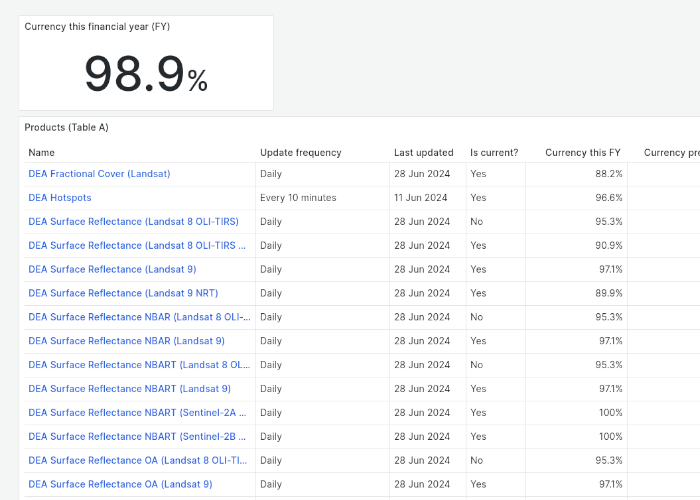Open DEA Surface Reflectance NBAR (Landsat 8 OLI-... link

click(x=139, y=317)
